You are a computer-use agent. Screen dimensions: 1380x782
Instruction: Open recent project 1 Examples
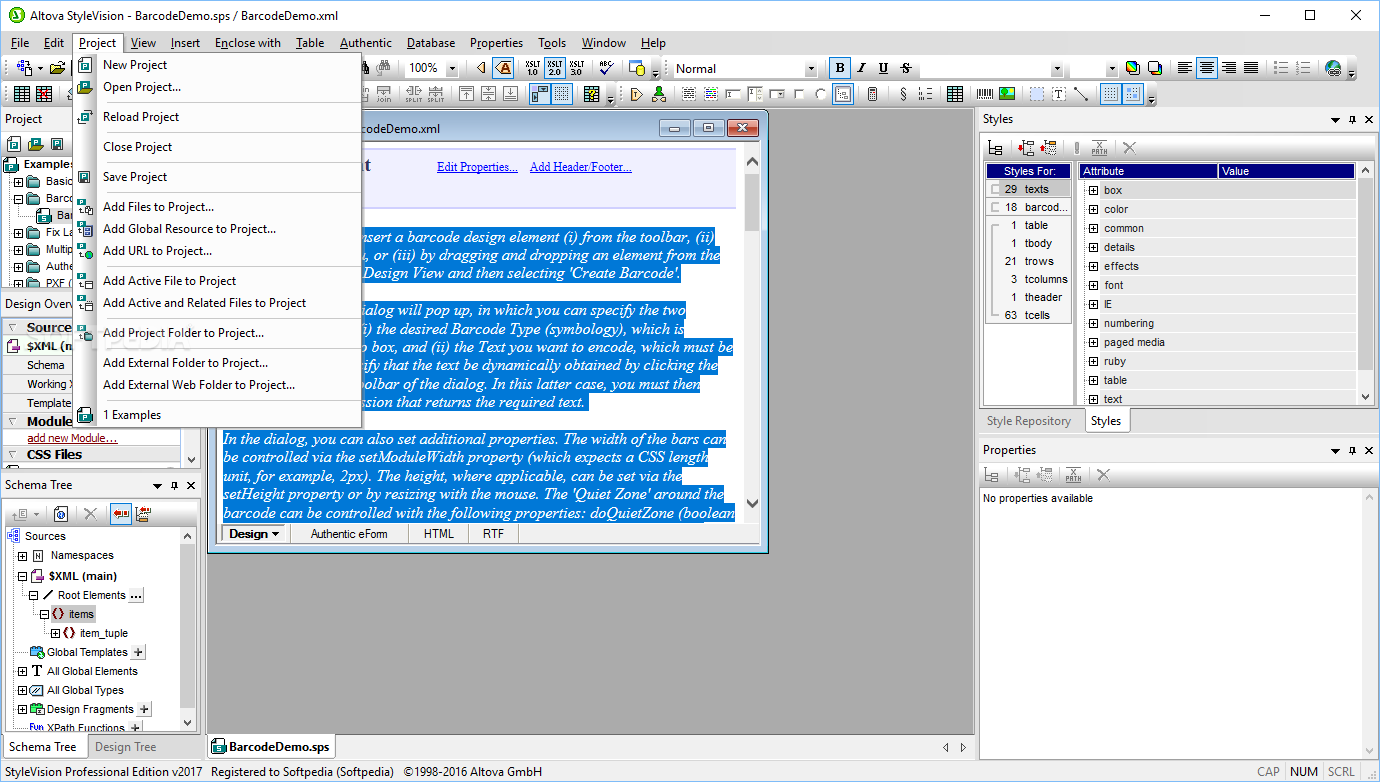pyautogui.click(x=132, y=415)
